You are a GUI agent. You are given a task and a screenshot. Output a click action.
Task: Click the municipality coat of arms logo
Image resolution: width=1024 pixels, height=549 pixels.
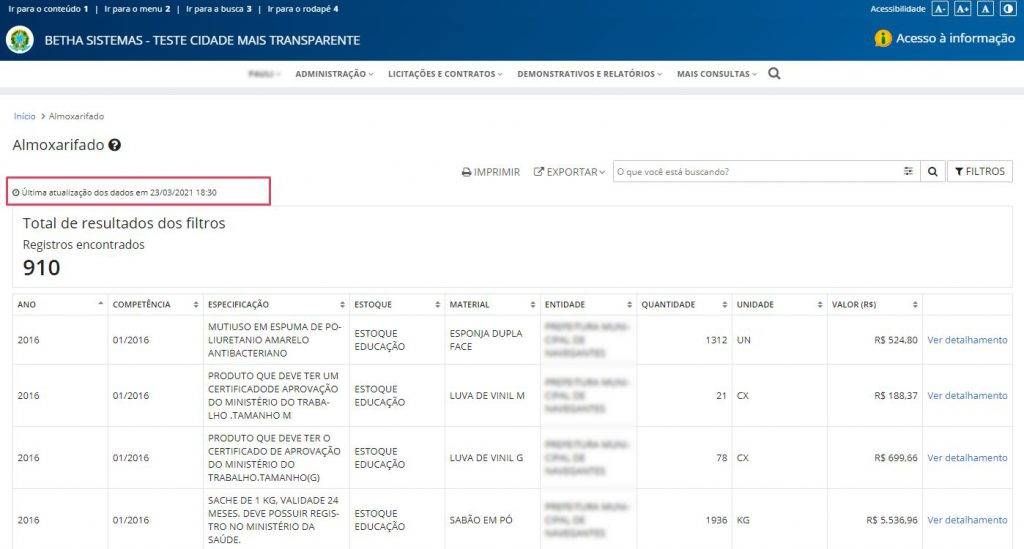[19, 40]
